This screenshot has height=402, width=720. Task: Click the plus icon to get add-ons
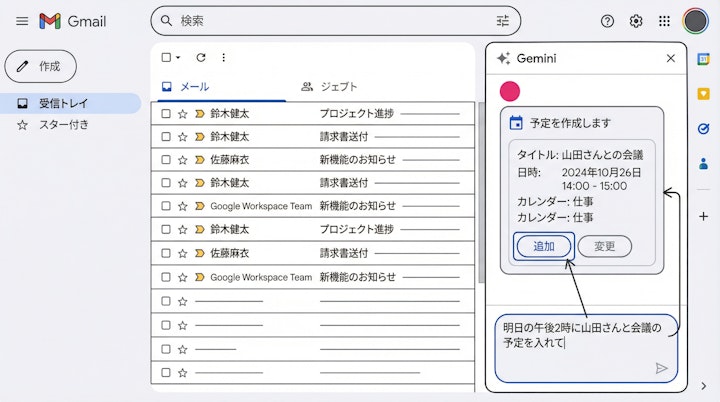pyautogui.click(x=703, y=216)
